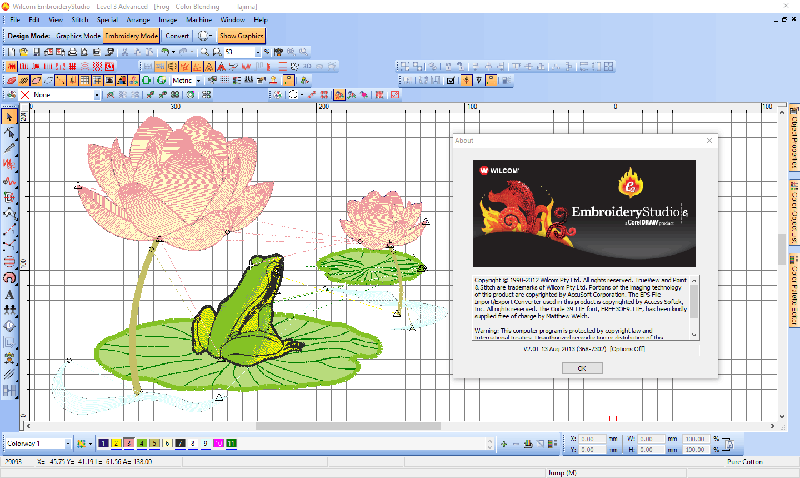The height and width of the screenshot is (478, 800).
Task: Toggle the Embroidery Mode button
Action: pyautogui.click(x=131, y=36)
